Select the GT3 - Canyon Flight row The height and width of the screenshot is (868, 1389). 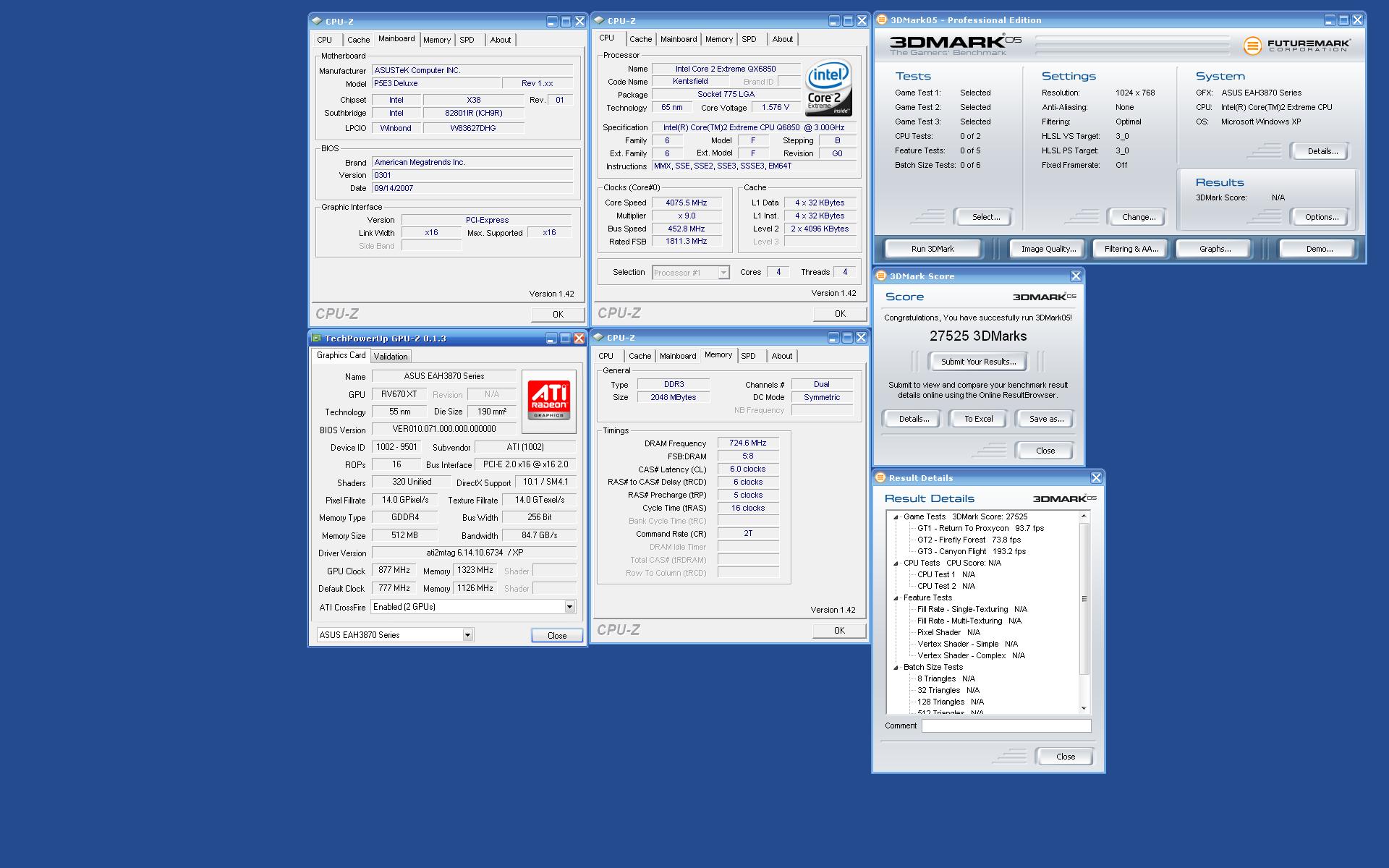pyautogui.click(x=972, y=551)
